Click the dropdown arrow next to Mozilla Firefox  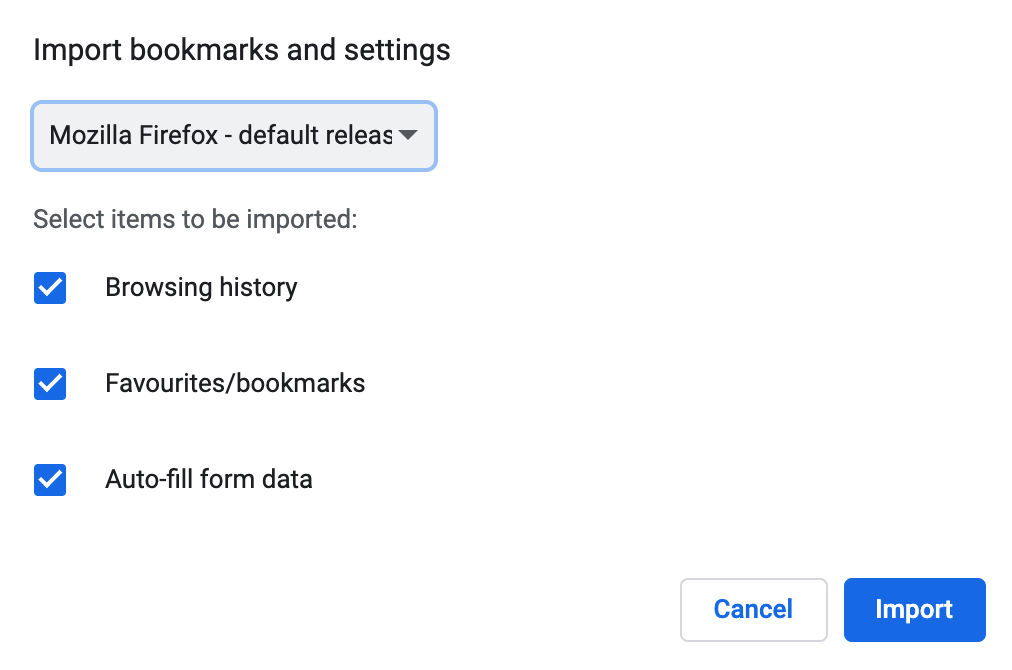click(x=408, y=136)
